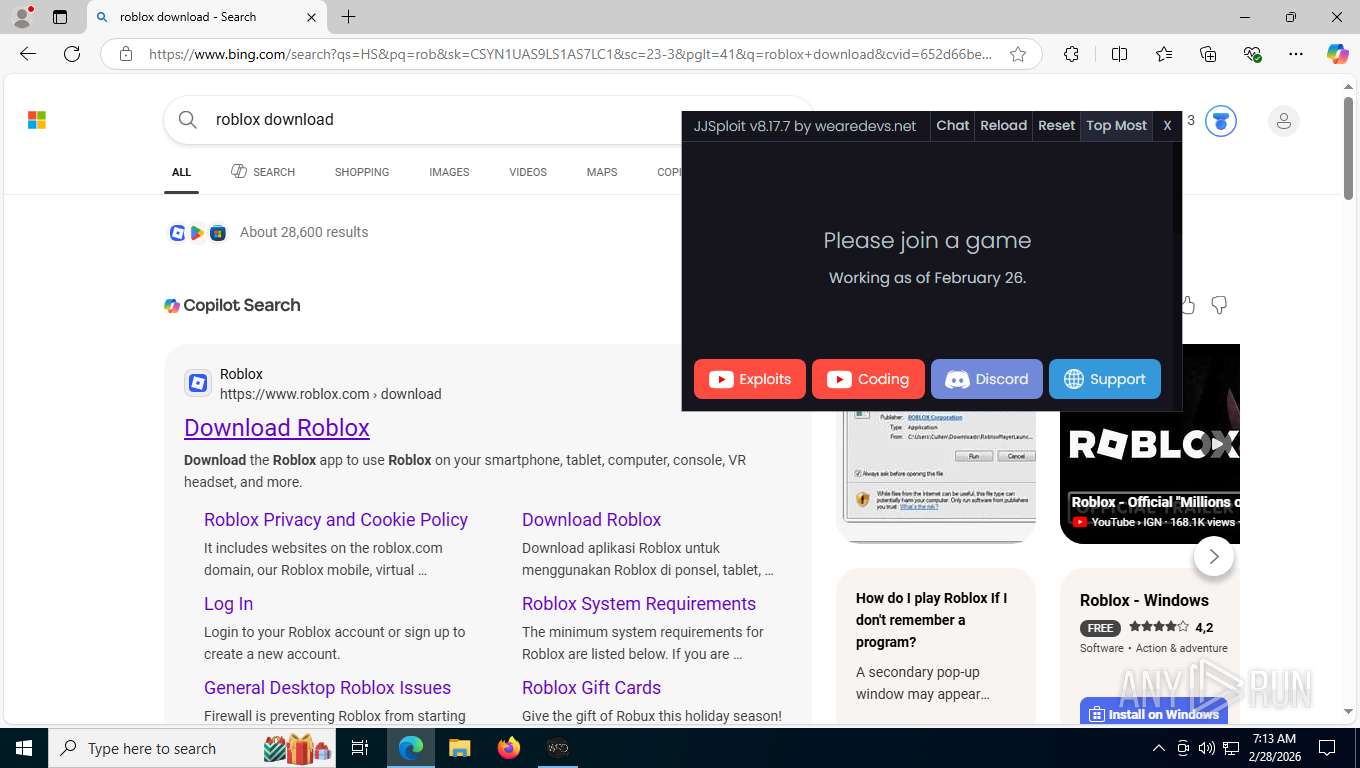Screen dimensions: 1360x768
Task: Close JJSploit with the X button
Action: [1167, 125]
